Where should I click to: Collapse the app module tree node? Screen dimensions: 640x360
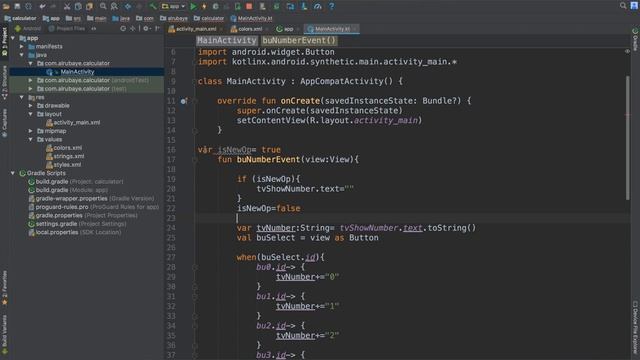[x=13, y=38]
